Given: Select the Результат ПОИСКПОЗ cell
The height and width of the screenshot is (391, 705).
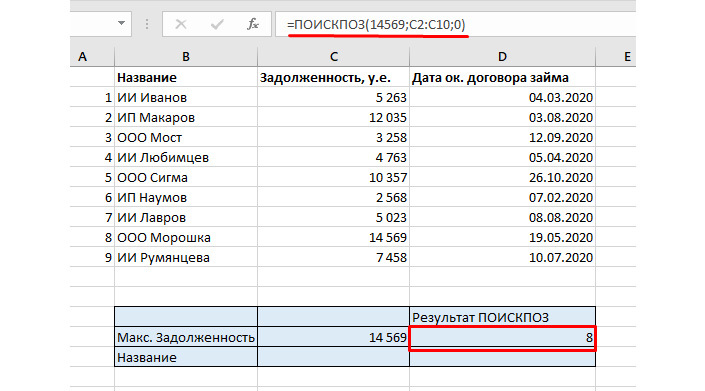Looking at the screenshot, I should tap(502, 317).
